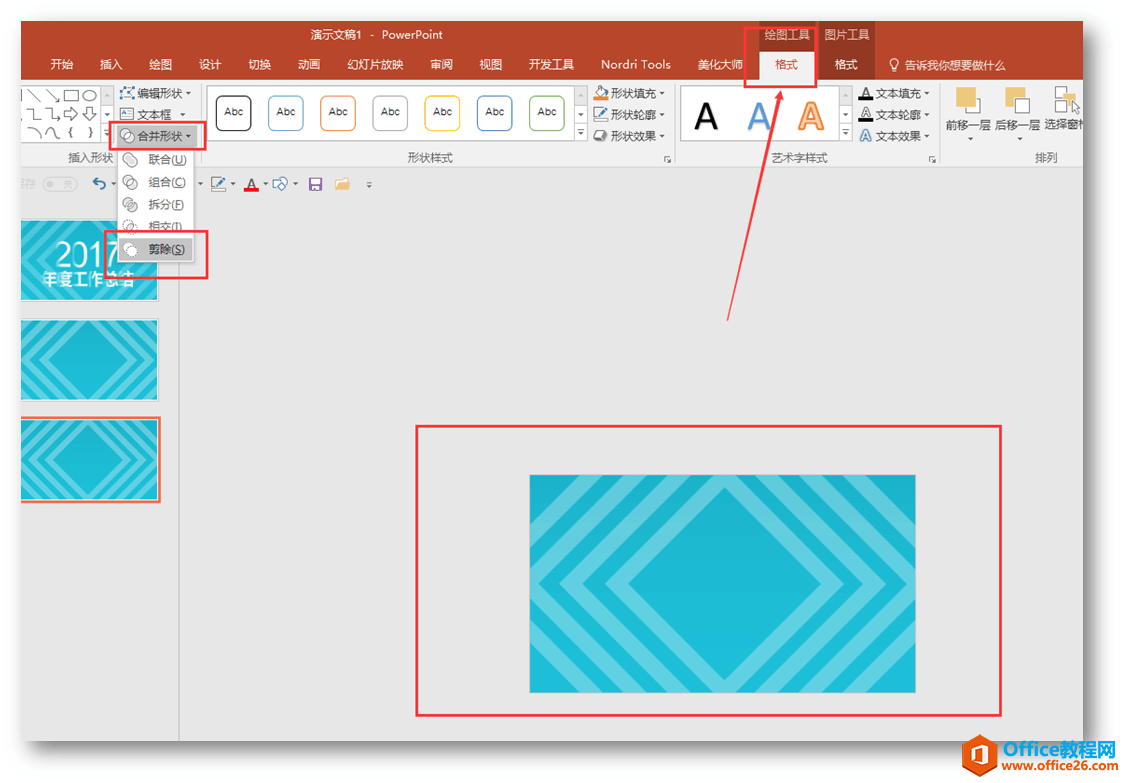Open the 开始 ribbon tab
Screen dimensions: 1125x783
(x=62, y=65)
